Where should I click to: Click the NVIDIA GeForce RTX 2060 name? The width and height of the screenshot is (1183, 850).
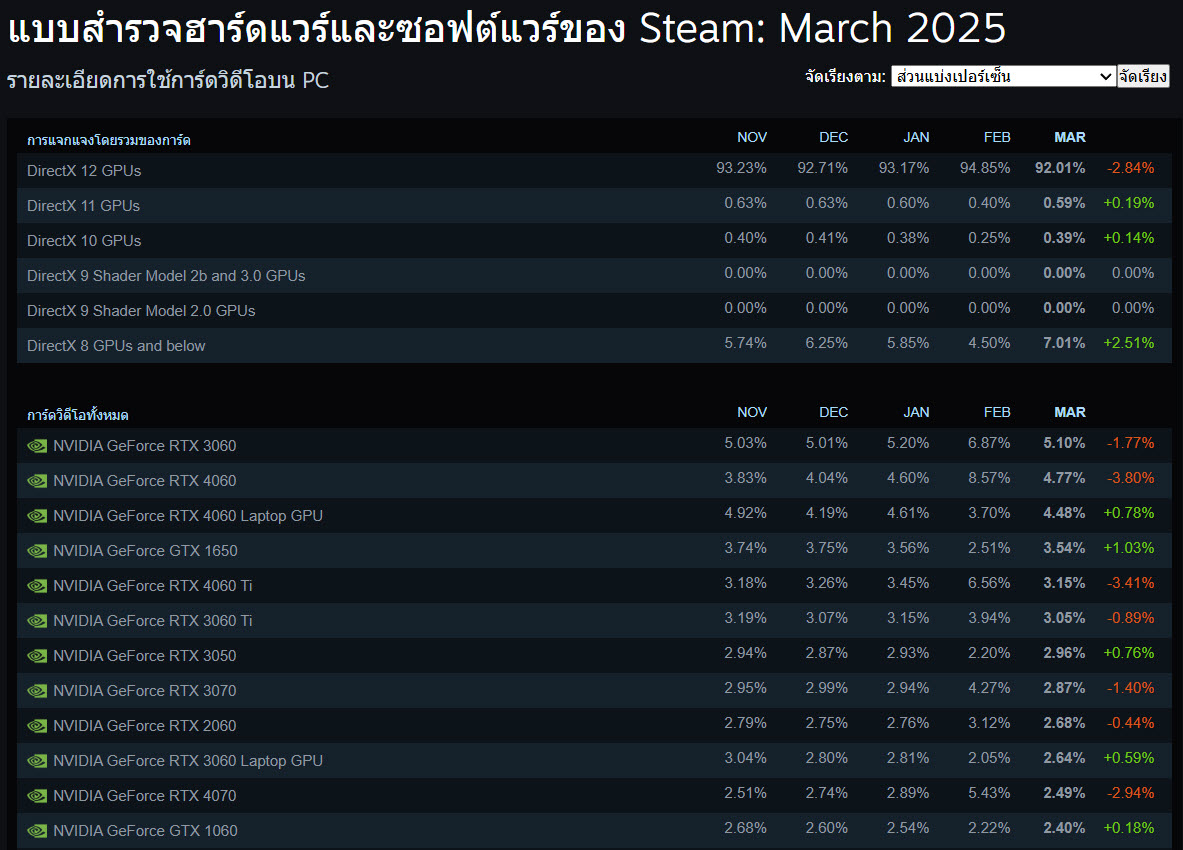145,726
